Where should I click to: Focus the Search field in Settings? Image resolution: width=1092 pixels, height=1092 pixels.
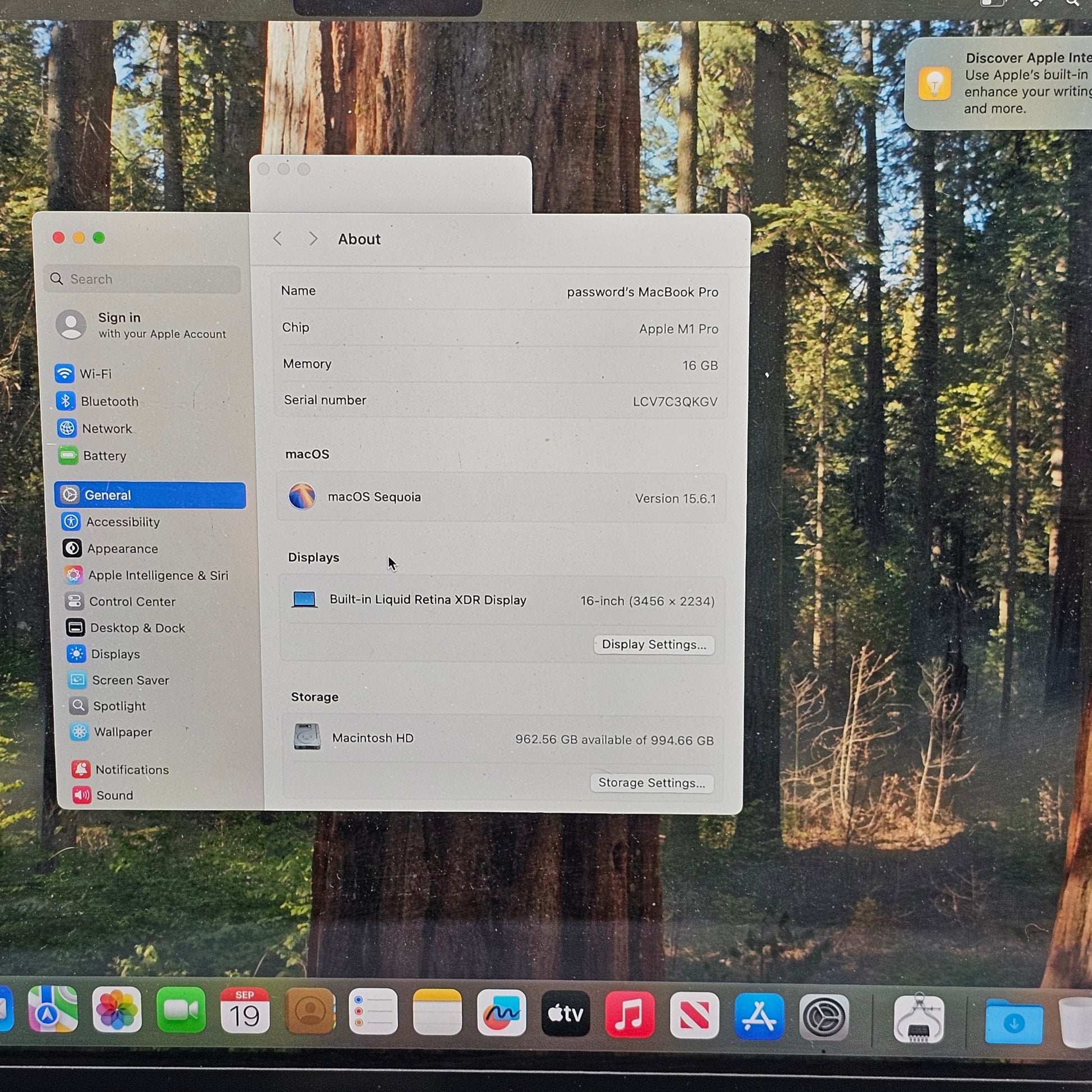(x=143, y=279)
